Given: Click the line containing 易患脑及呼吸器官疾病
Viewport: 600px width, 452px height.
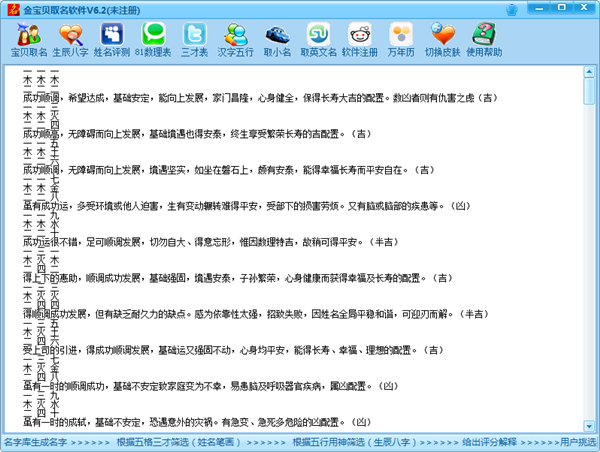Looking at the screenshot, I should tap(210, 386).
